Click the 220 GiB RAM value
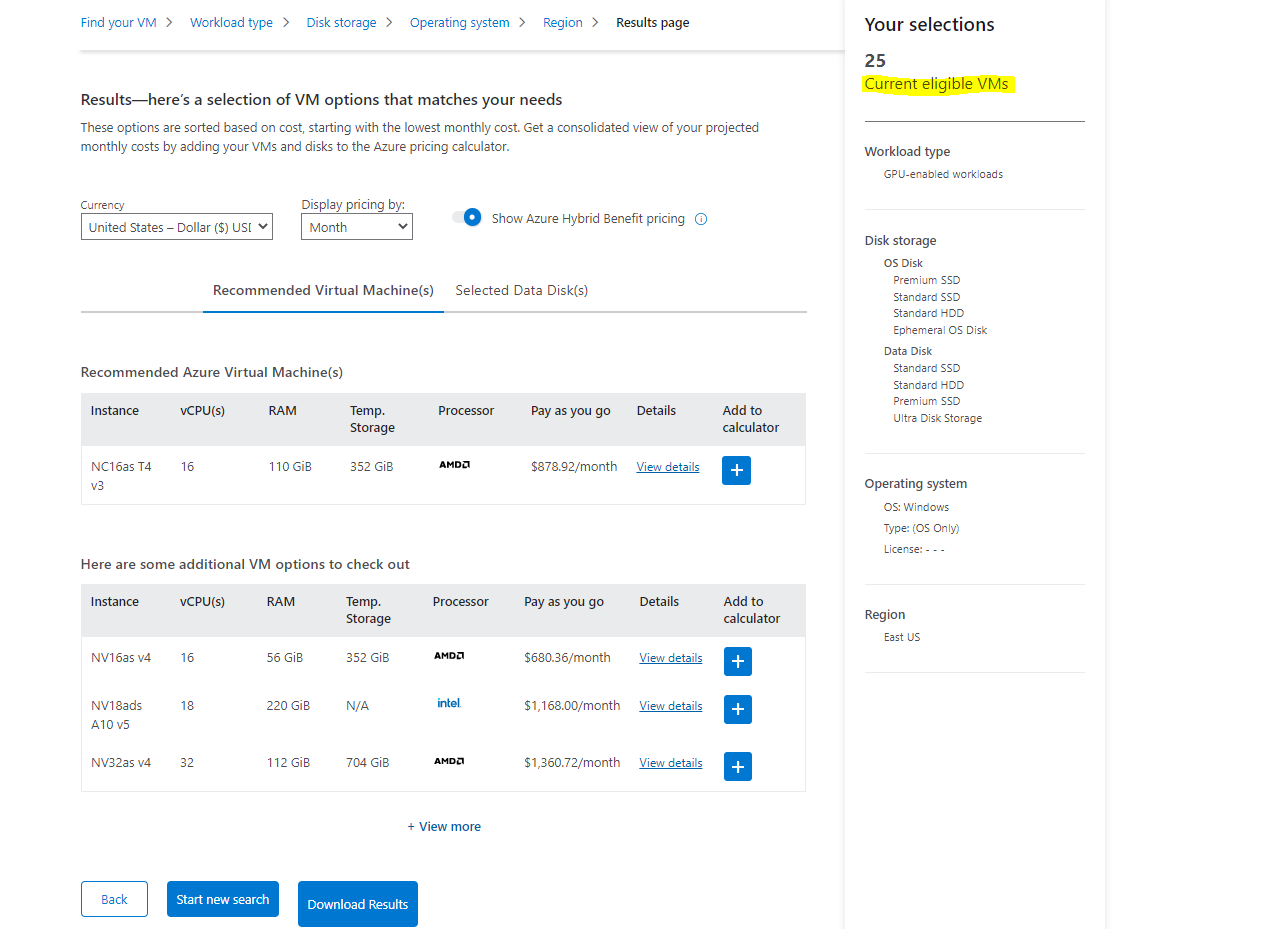Image resolution: width=1283 pixels, height=929 pixels. (x=288, y=706)
